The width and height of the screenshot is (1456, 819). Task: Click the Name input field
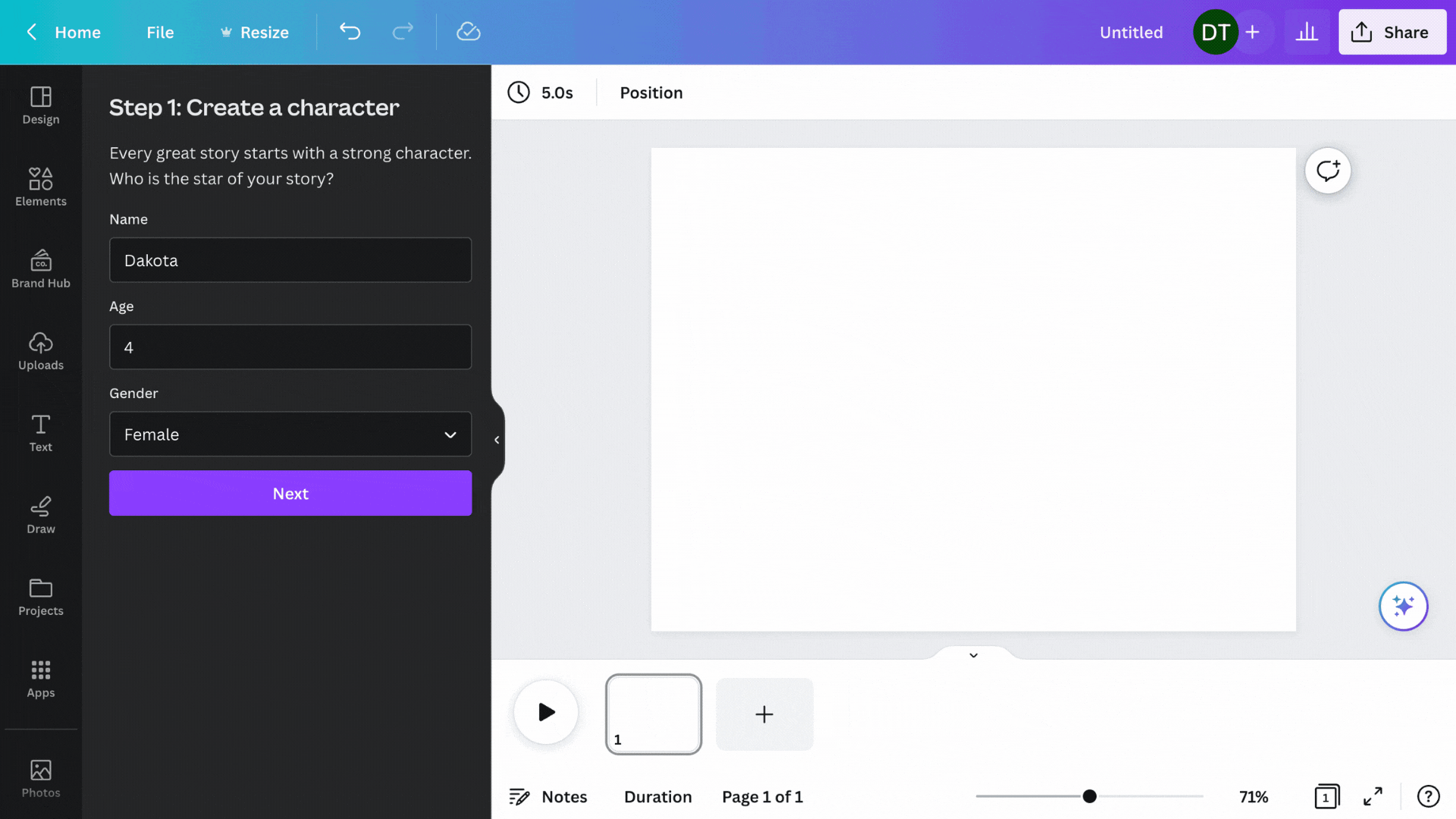[290, 259]
